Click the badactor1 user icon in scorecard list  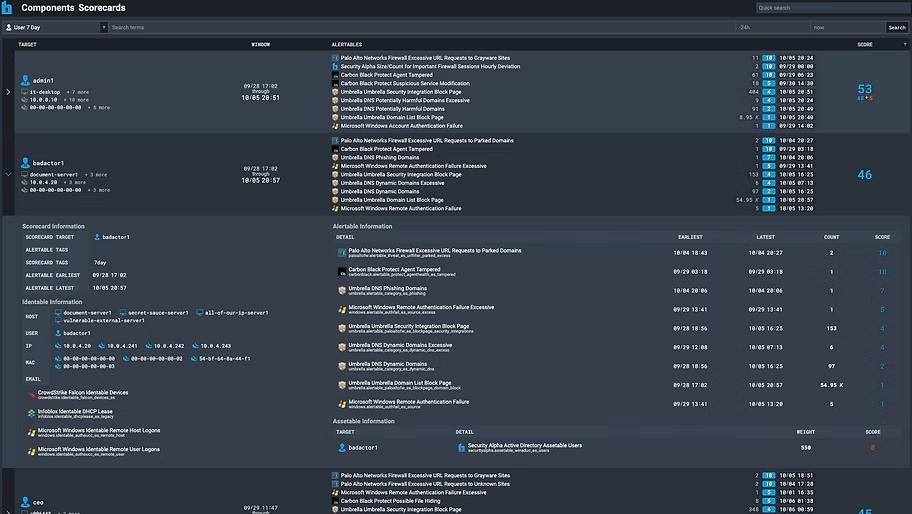(x=25, y=162)
